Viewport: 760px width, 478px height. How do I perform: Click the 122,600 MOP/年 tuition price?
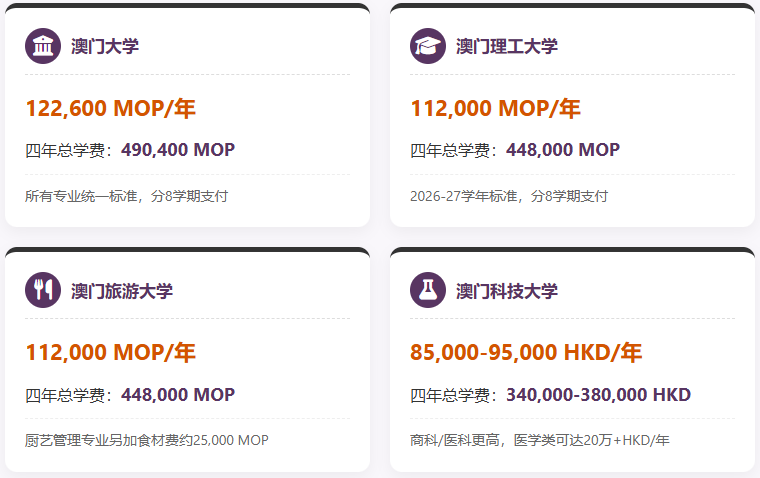[x=110, y=108]
